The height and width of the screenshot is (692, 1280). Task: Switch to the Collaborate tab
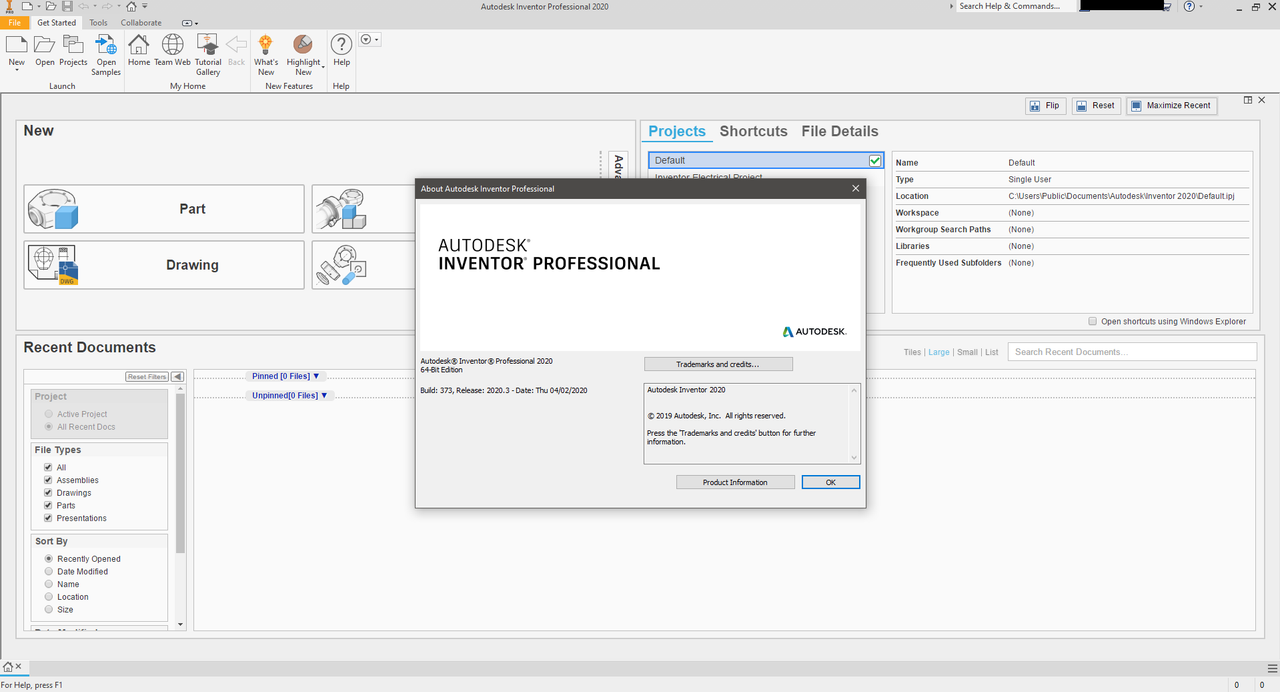point(141,22)
